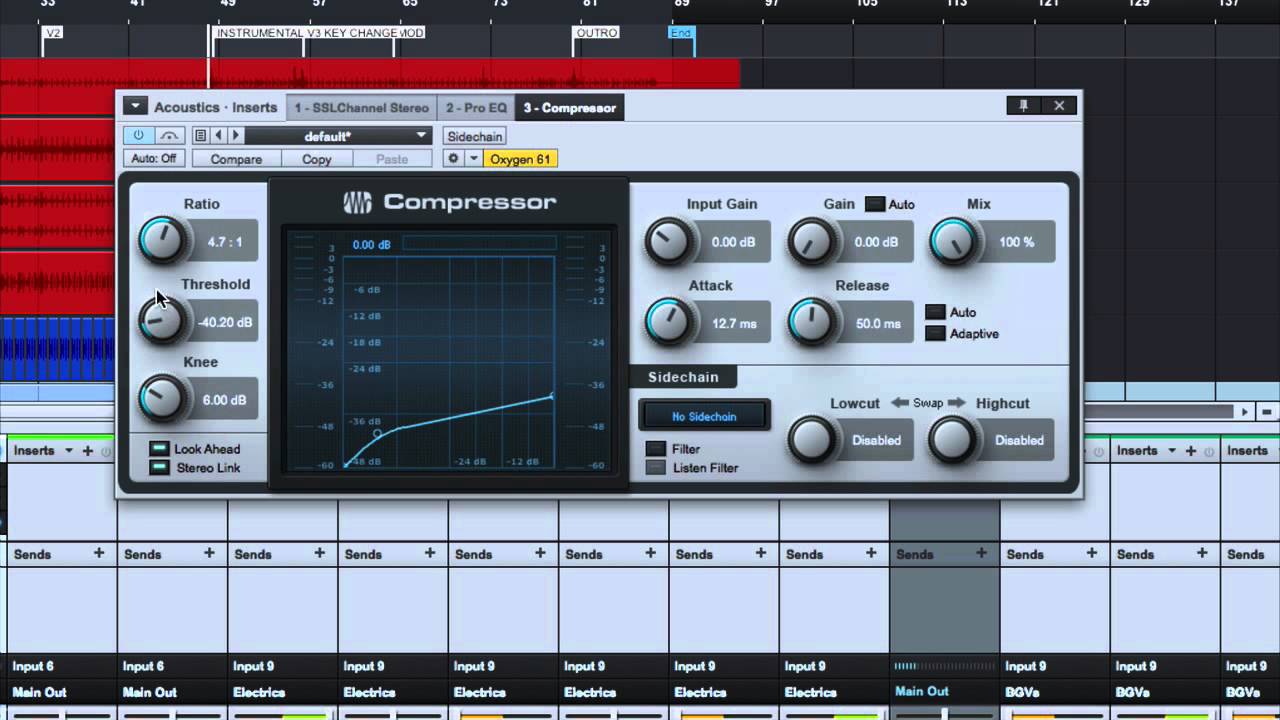This screenshot has width=1280, height=720.
Task: Add an insert on the channel left of the plugin window
Action: [x=89, y=451]
